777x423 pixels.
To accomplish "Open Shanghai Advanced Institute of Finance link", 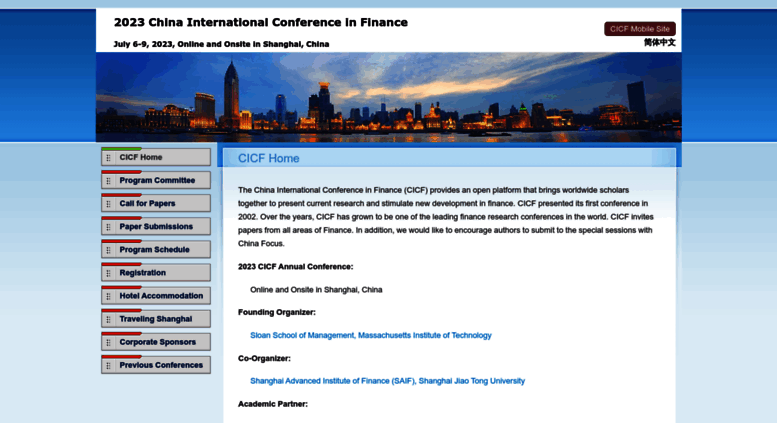I will click(x=388, y=381).
